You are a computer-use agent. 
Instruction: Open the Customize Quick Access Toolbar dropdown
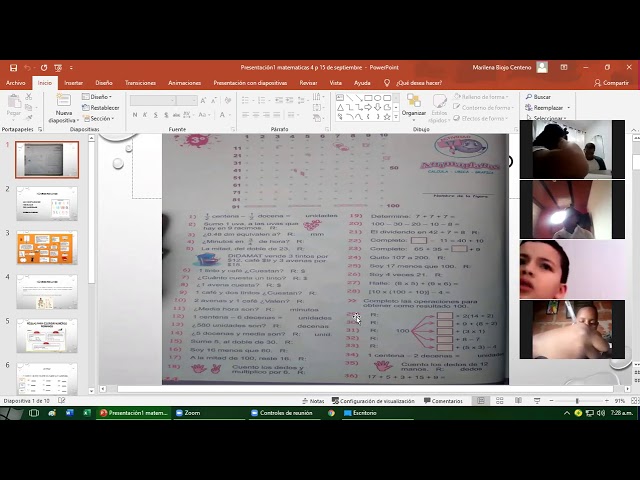71,68
